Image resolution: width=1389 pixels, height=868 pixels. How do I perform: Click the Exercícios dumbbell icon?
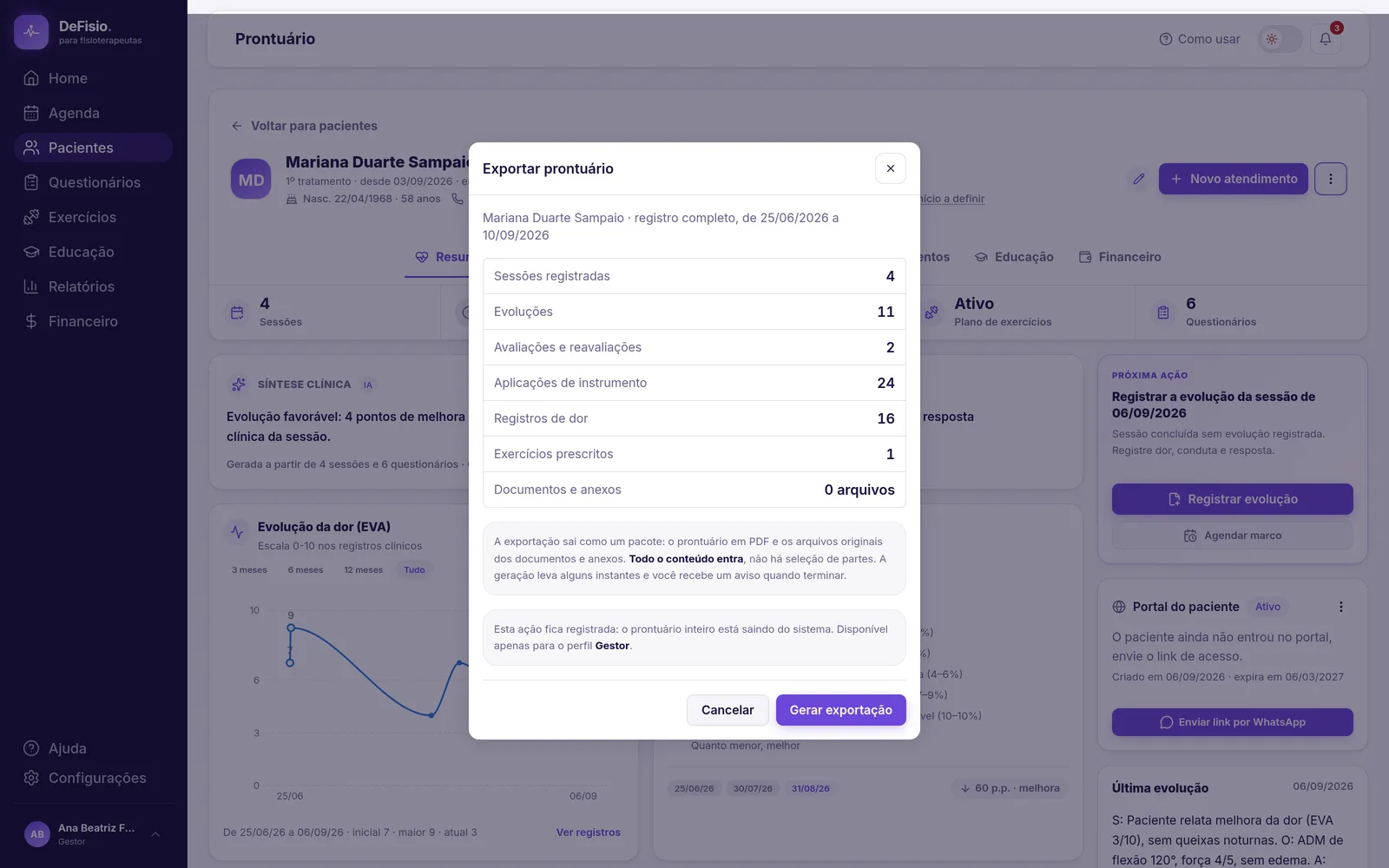[31, 217]
